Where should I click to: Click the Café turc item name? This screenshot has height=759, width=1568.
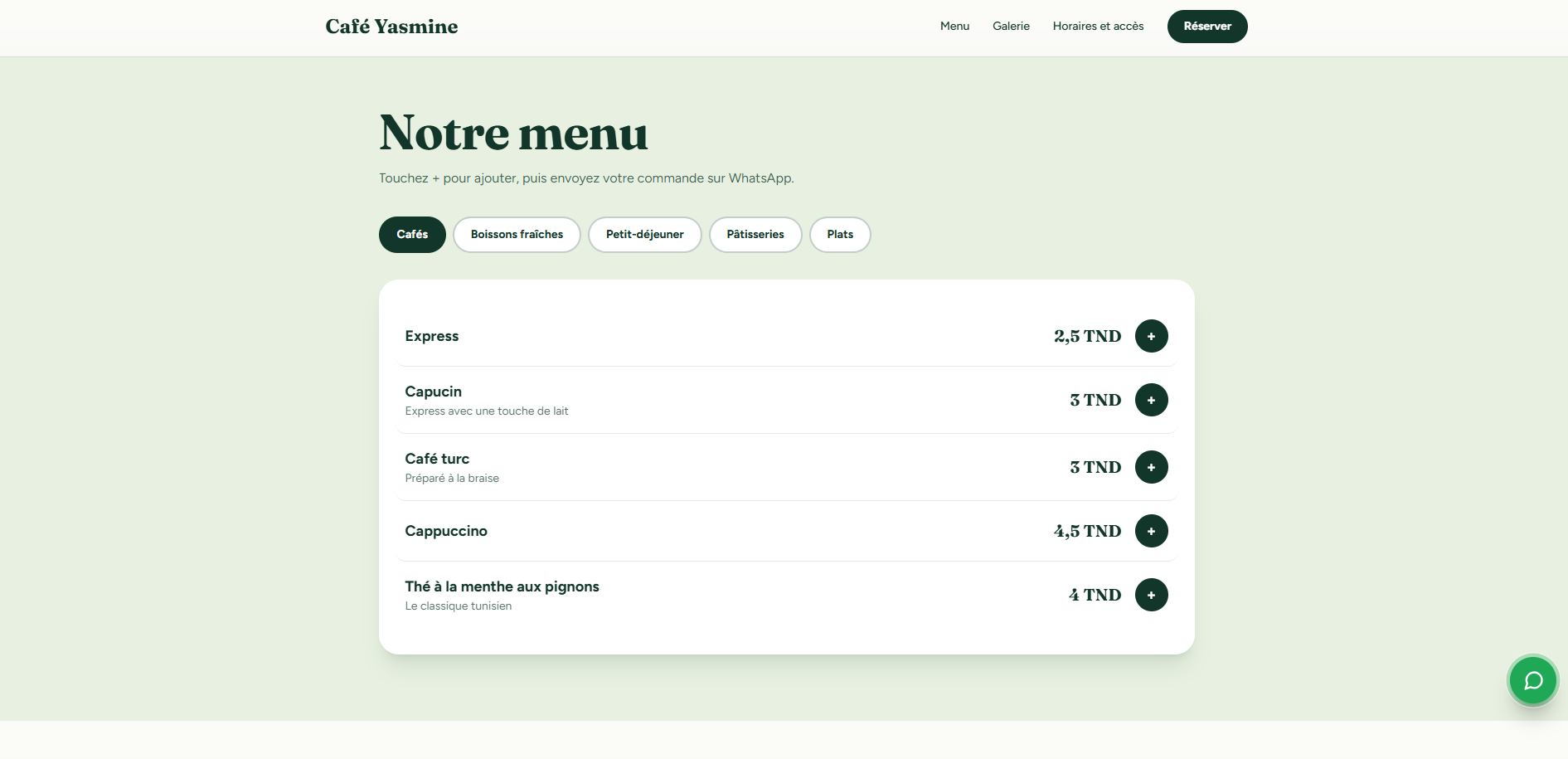point(437,459)
